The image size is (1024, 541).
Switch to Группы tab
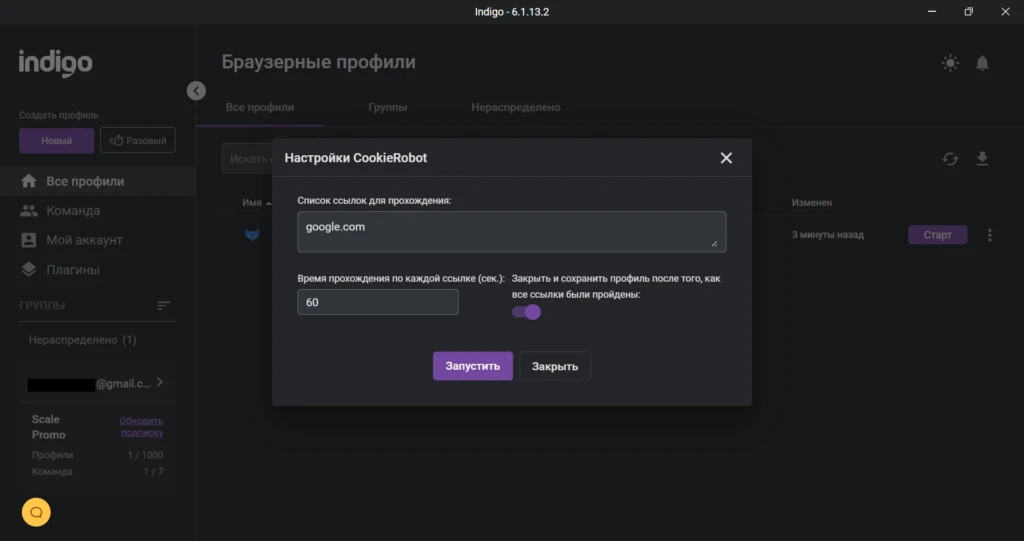(388, 107)
